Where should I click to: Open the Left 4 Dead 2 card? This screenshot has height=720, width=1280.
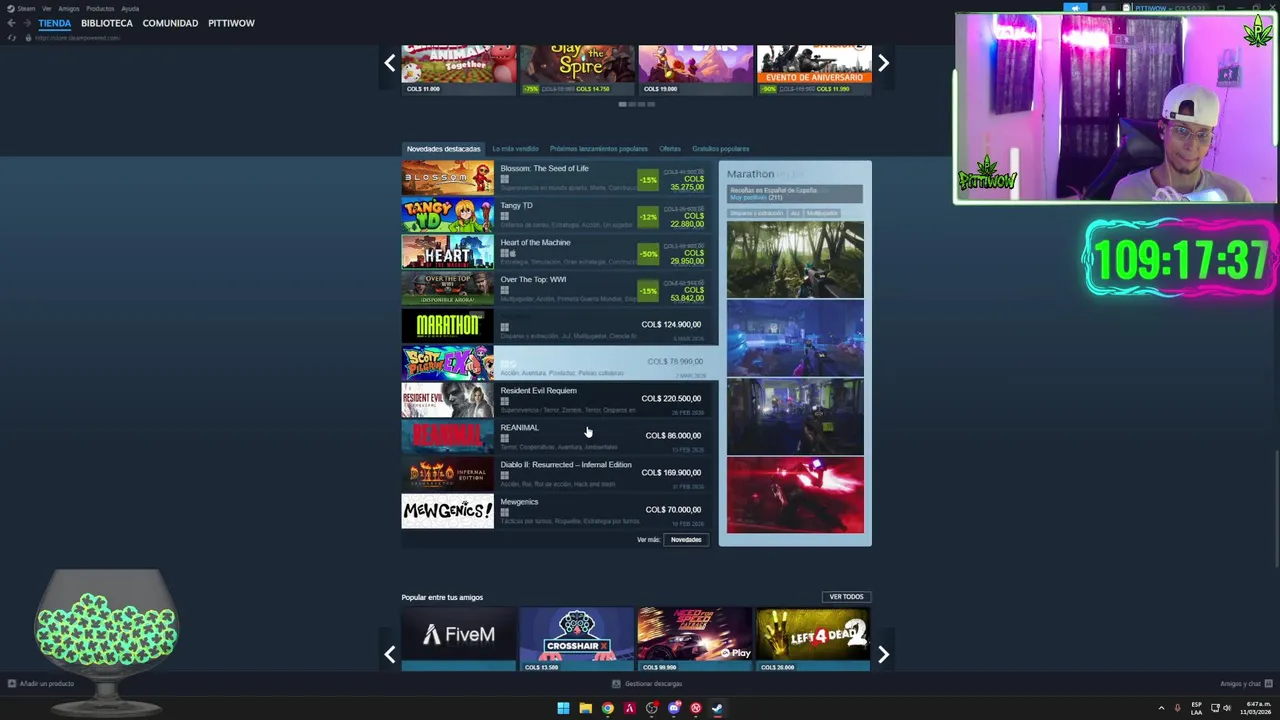tap(813, 639)
